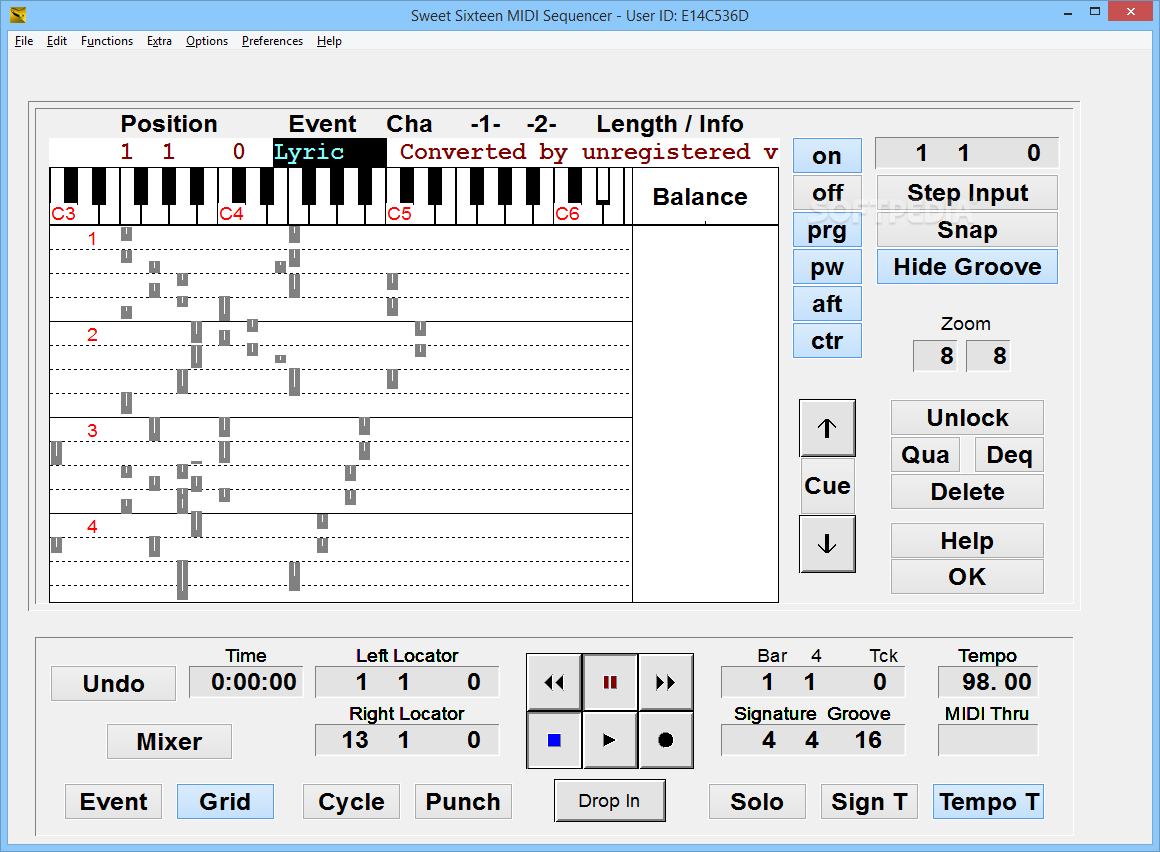1160x852 pixels.
Task: Click the Time display 0:00:00
Action: [x=246, y=682]
